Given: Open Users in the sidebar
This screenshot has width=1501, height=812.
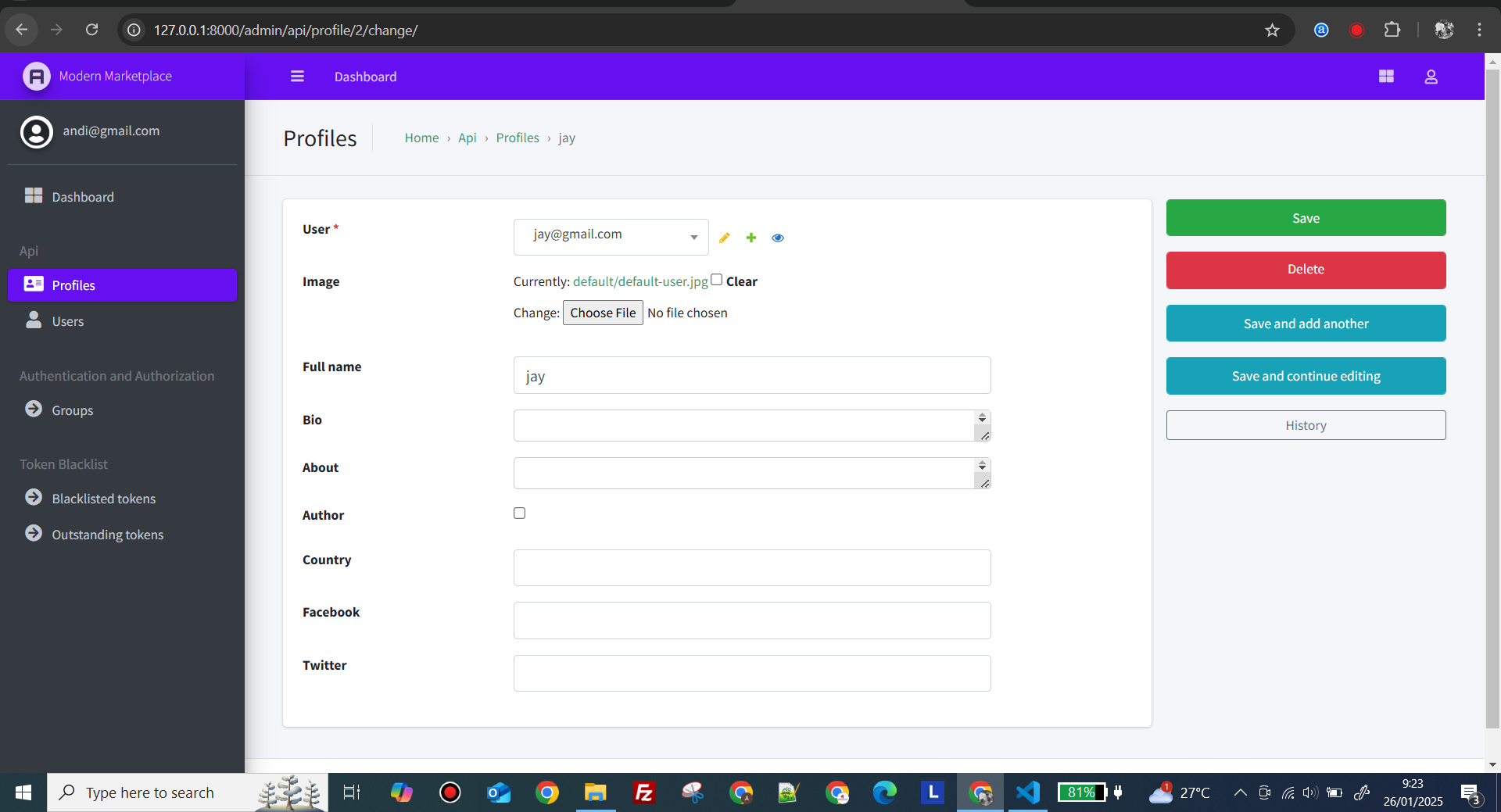Looking at the screenshot, I should [x=122, y=321].
